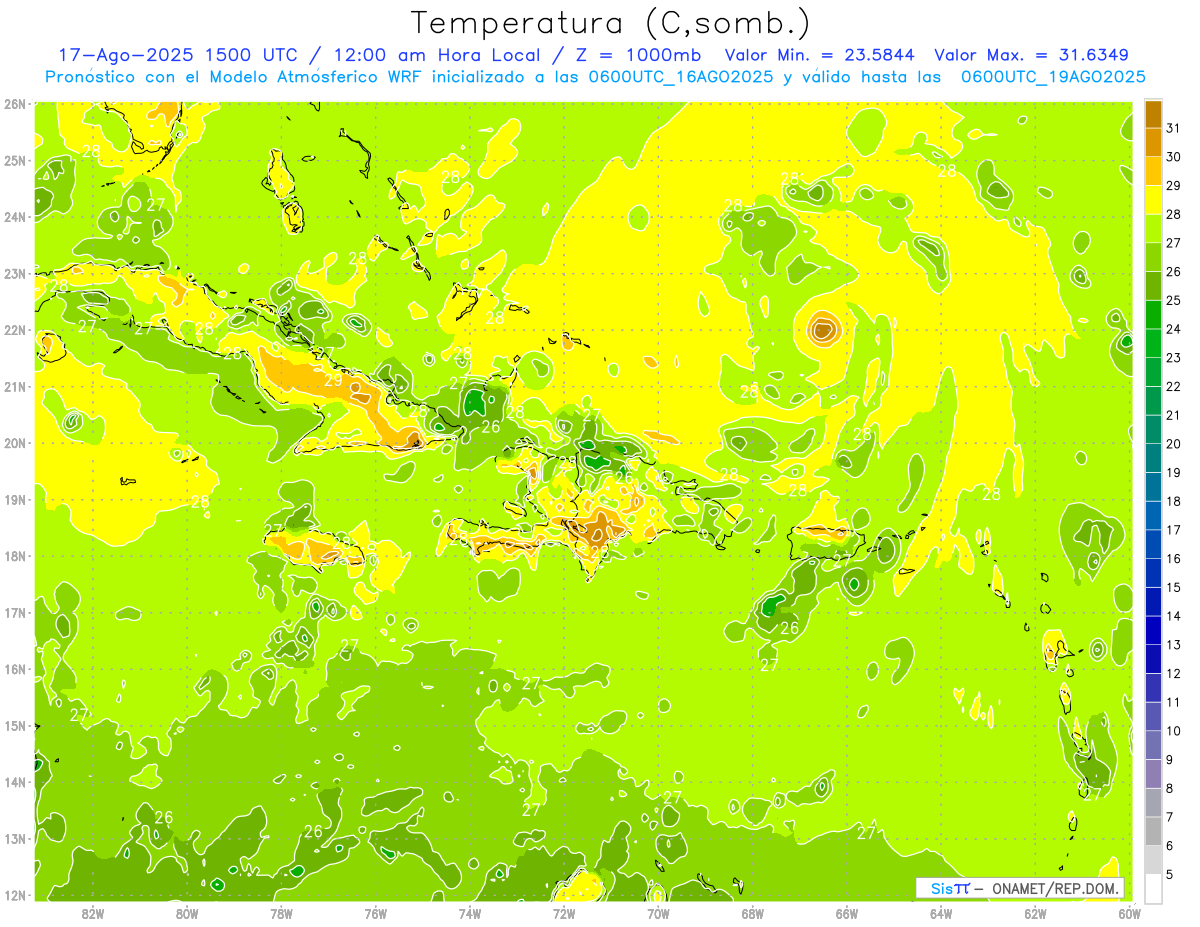Select the bright green legend band between 23 and 24

(x=1153, y=343)
